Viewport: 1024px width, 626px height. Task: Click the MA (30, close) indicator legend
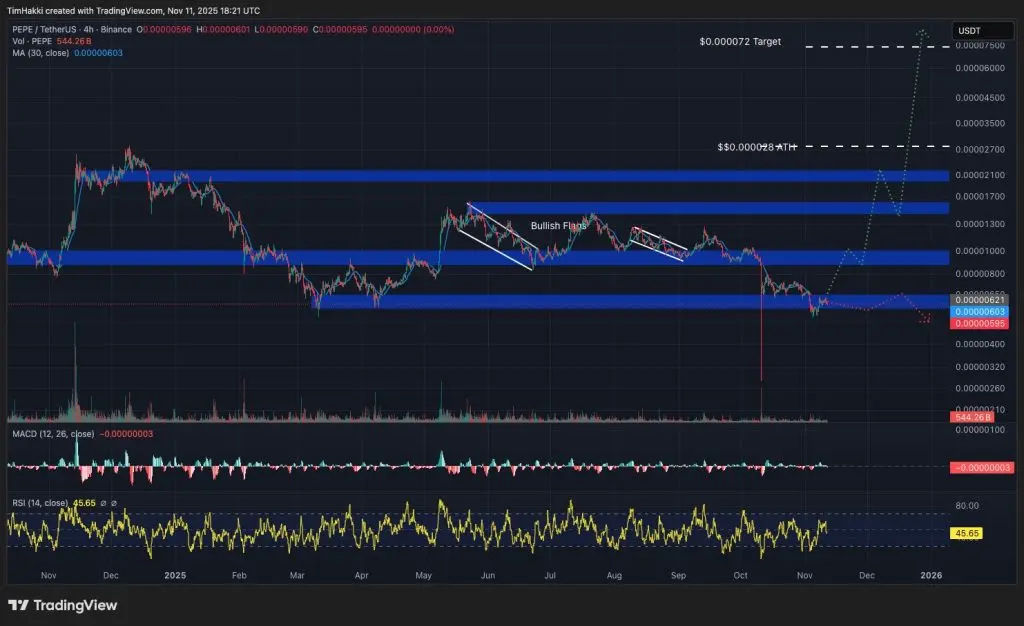click(x=42, y=53)
